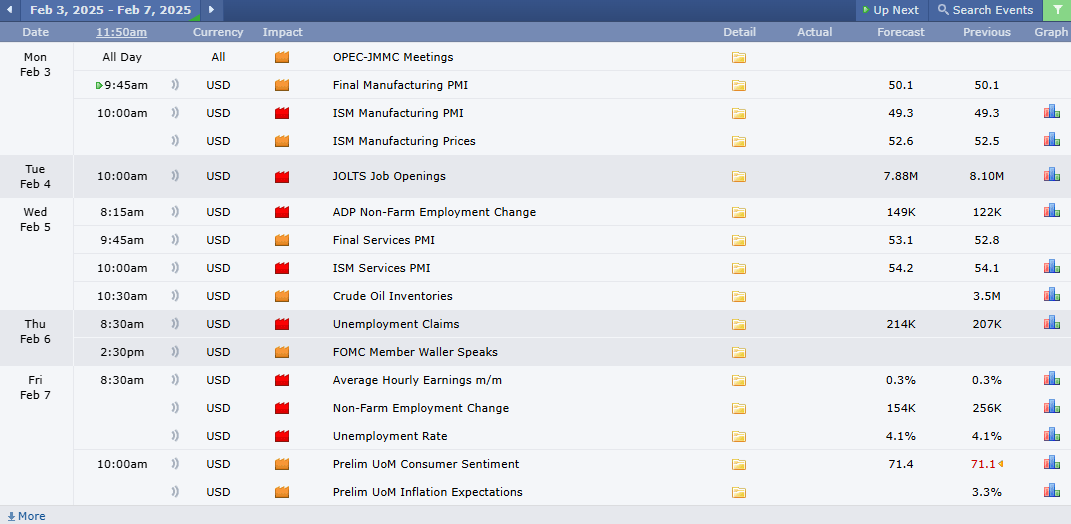
Task: Click the Currency column header
Action: click(218, 32)
